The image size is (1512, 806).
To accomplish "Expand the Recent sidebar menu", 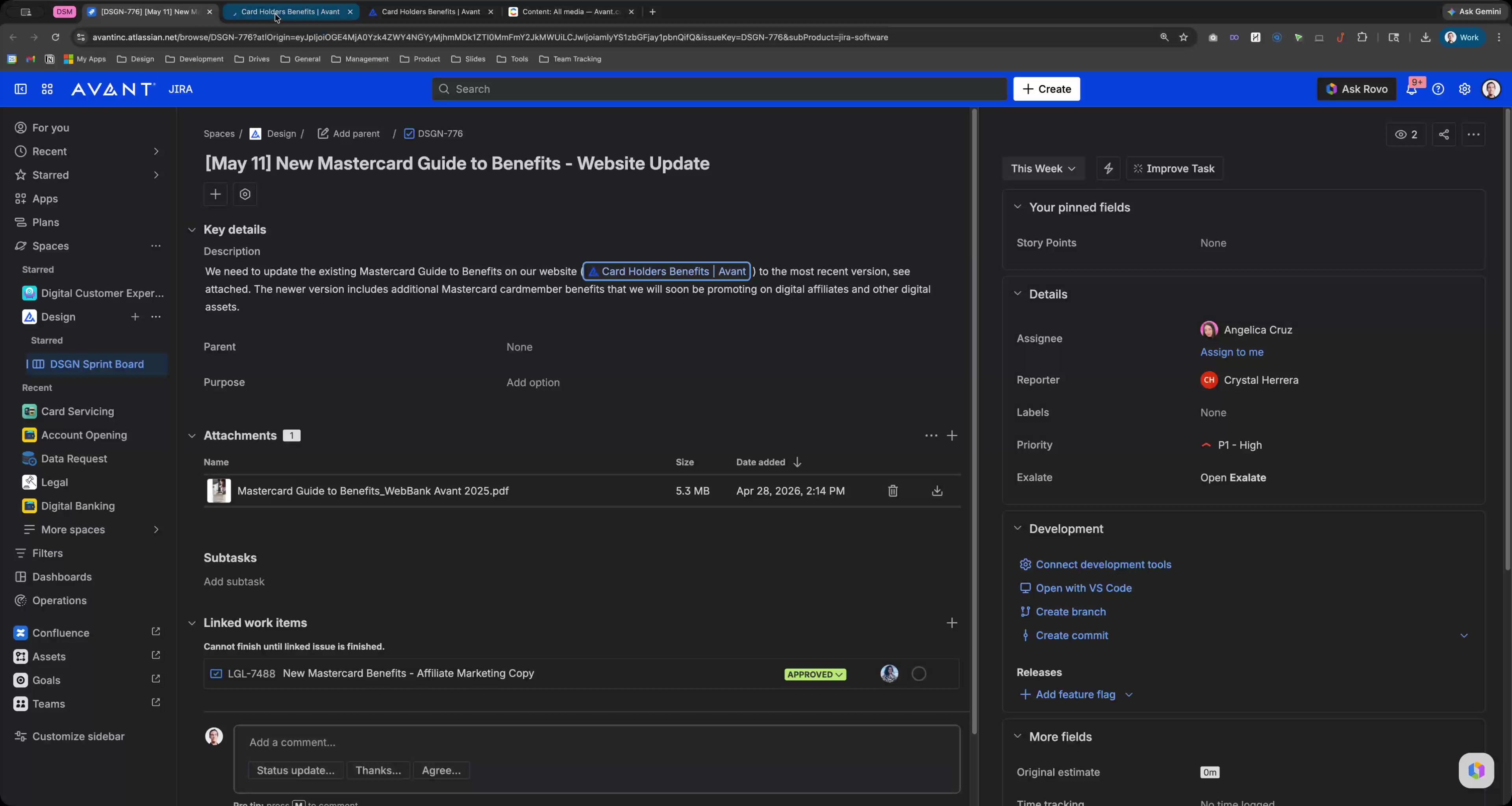I will (156, 151).
